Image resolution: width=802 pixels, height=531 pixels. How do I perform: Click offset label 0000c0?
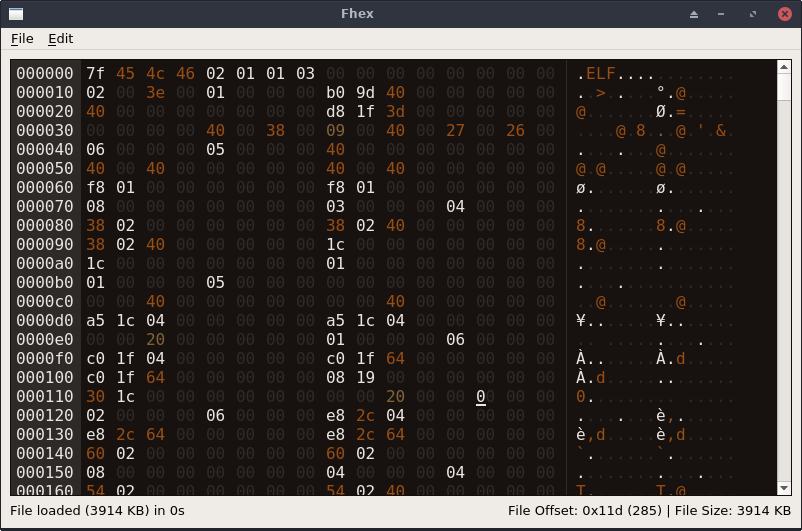(44, 302)
